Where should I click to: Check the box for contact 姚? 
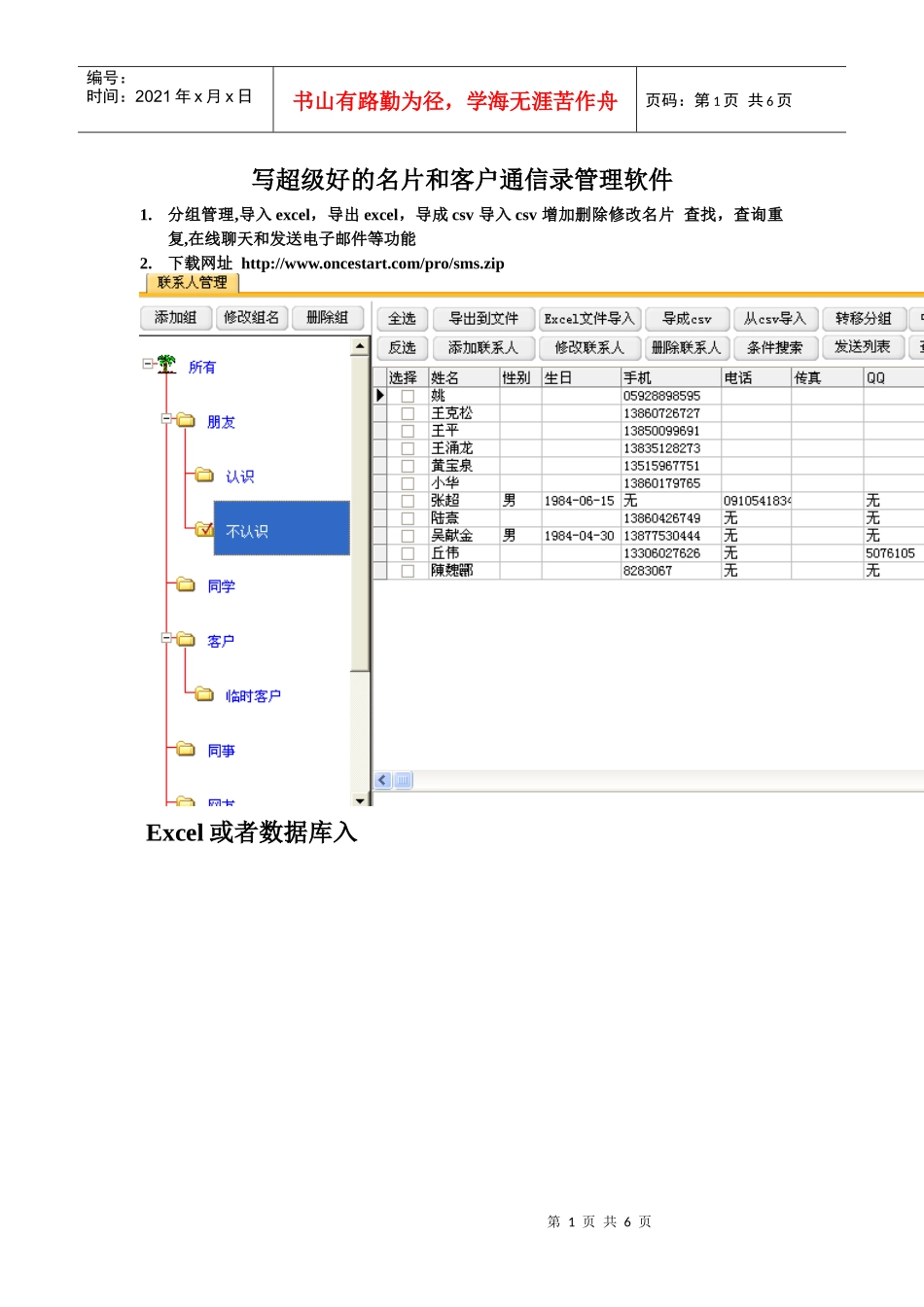[x=408, y=396]
